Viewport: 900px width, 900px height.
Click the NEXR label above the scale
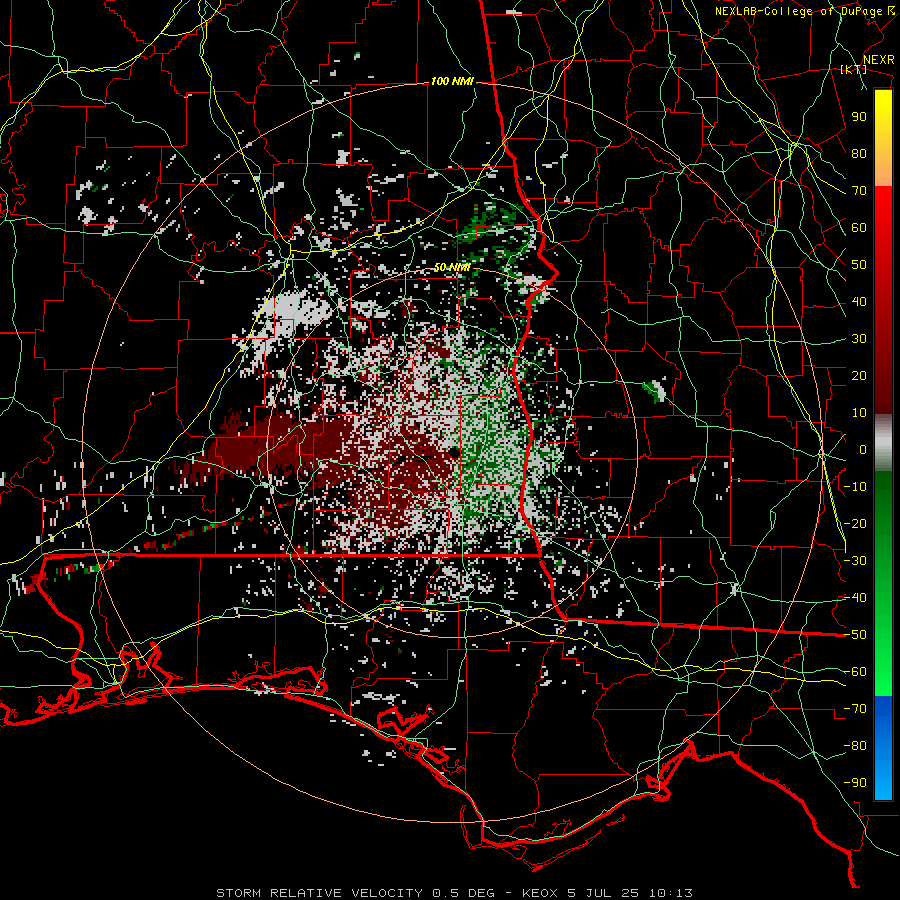(879, 60)
